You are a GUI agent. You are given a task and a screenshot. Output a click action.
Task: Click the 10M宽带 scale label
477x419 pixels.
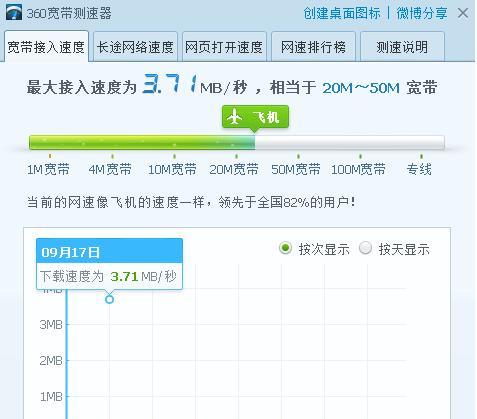[x=172, y=169]
